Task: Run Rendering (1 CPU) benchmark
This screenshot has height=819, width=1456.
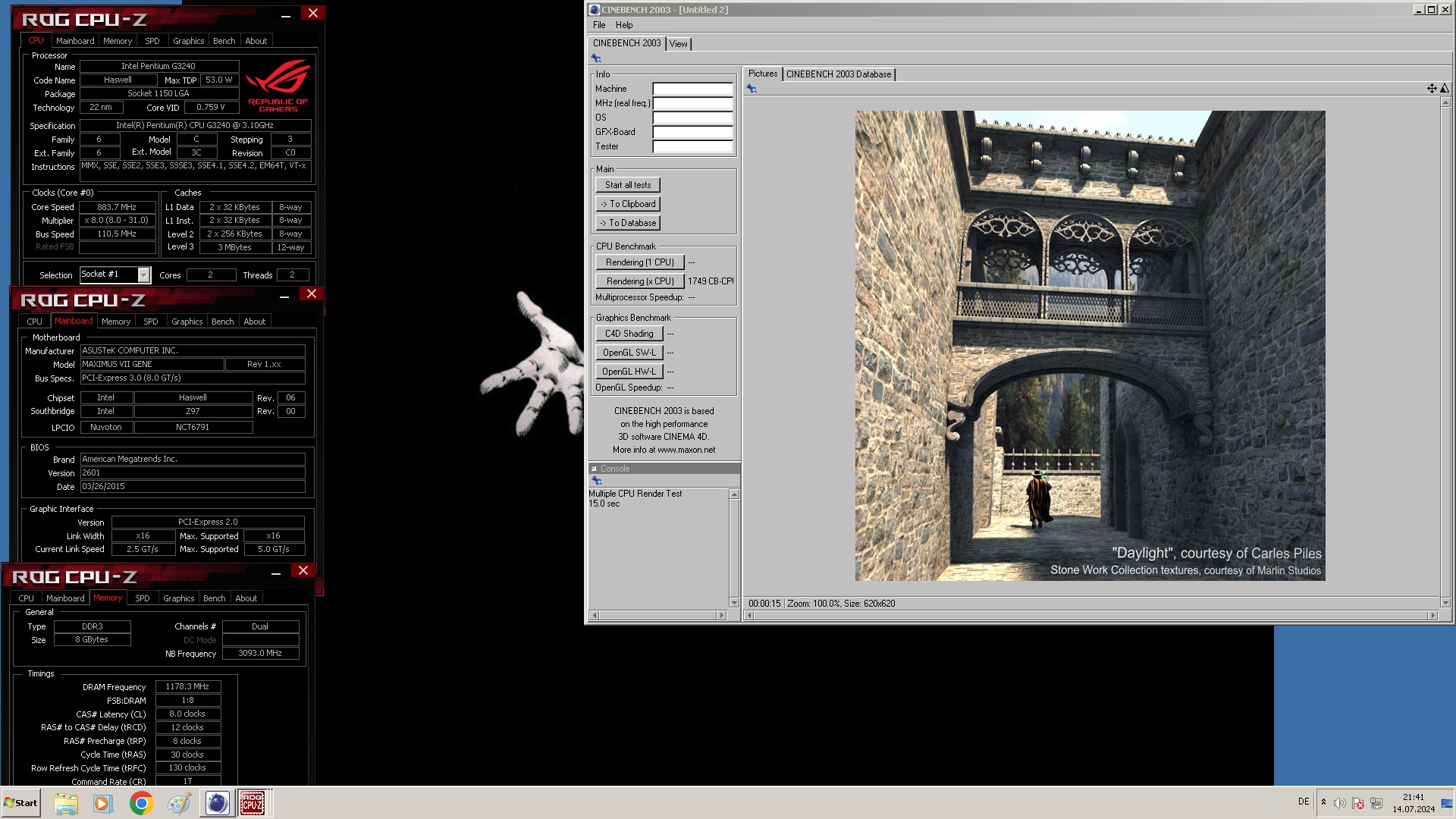Action: 640,262
